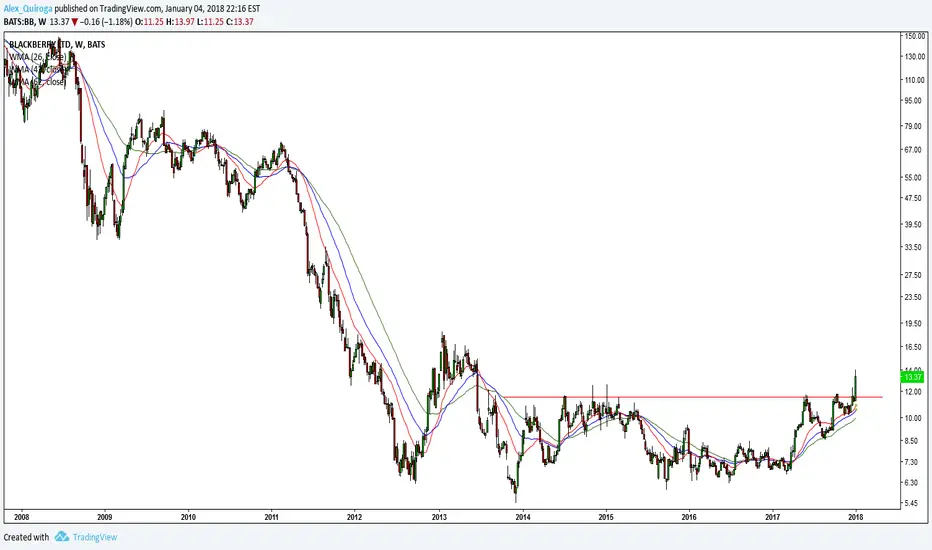Click the January 04, 2018 22:16 EST timestamp
The image size is (932, 550).
pos(212,9)
